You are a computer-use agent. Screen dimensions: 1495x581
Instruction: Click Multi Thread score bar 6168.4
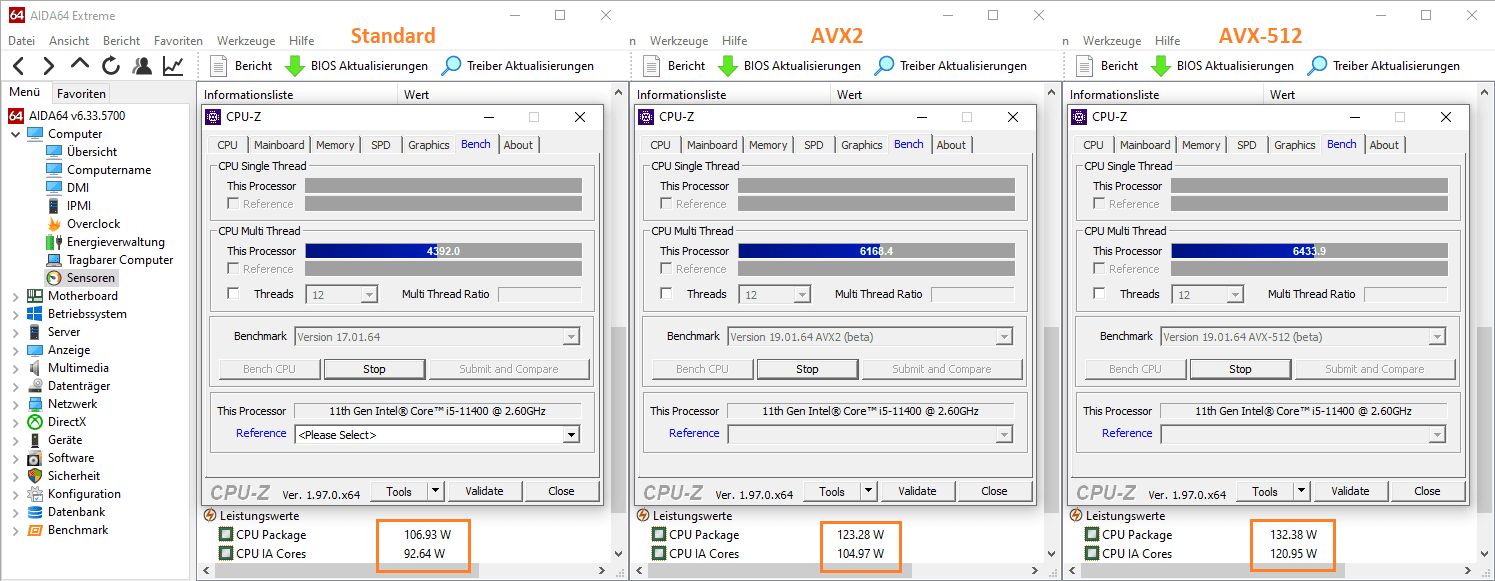(x=876, y=251)
